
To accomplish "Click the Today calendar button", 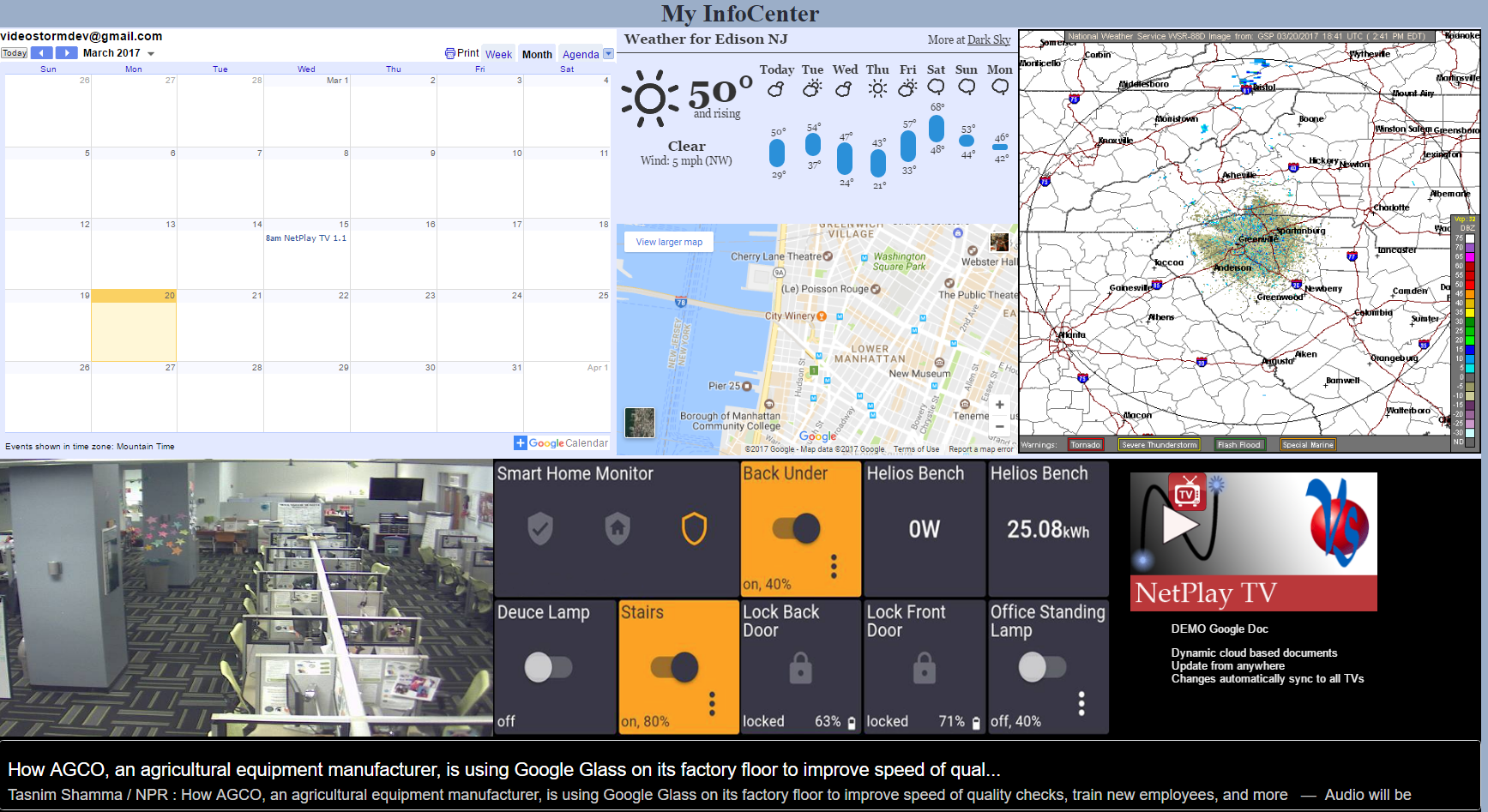I will click(x=15, y=53).
